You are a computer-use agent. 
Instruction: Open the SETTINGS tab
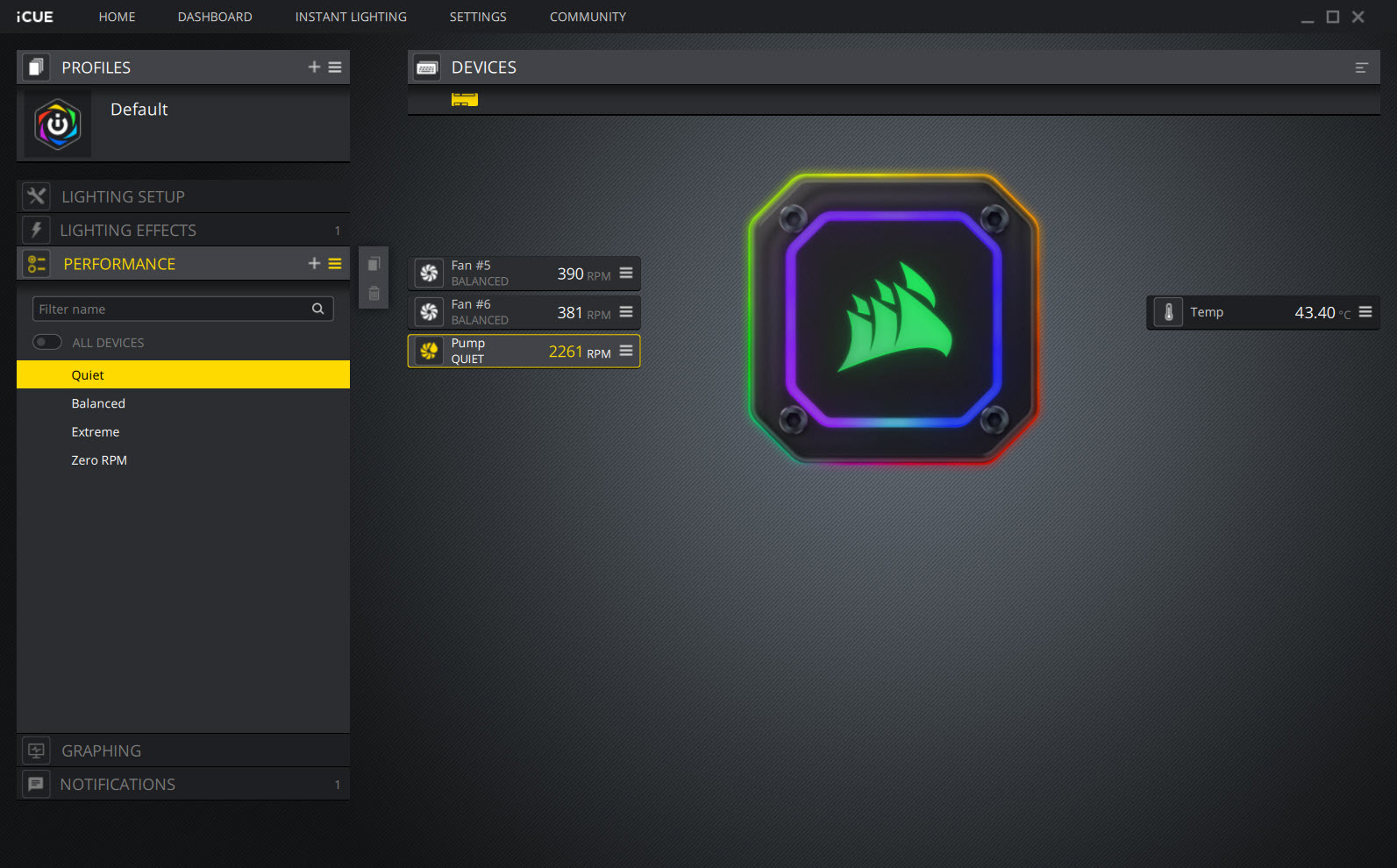click(478, 17)
